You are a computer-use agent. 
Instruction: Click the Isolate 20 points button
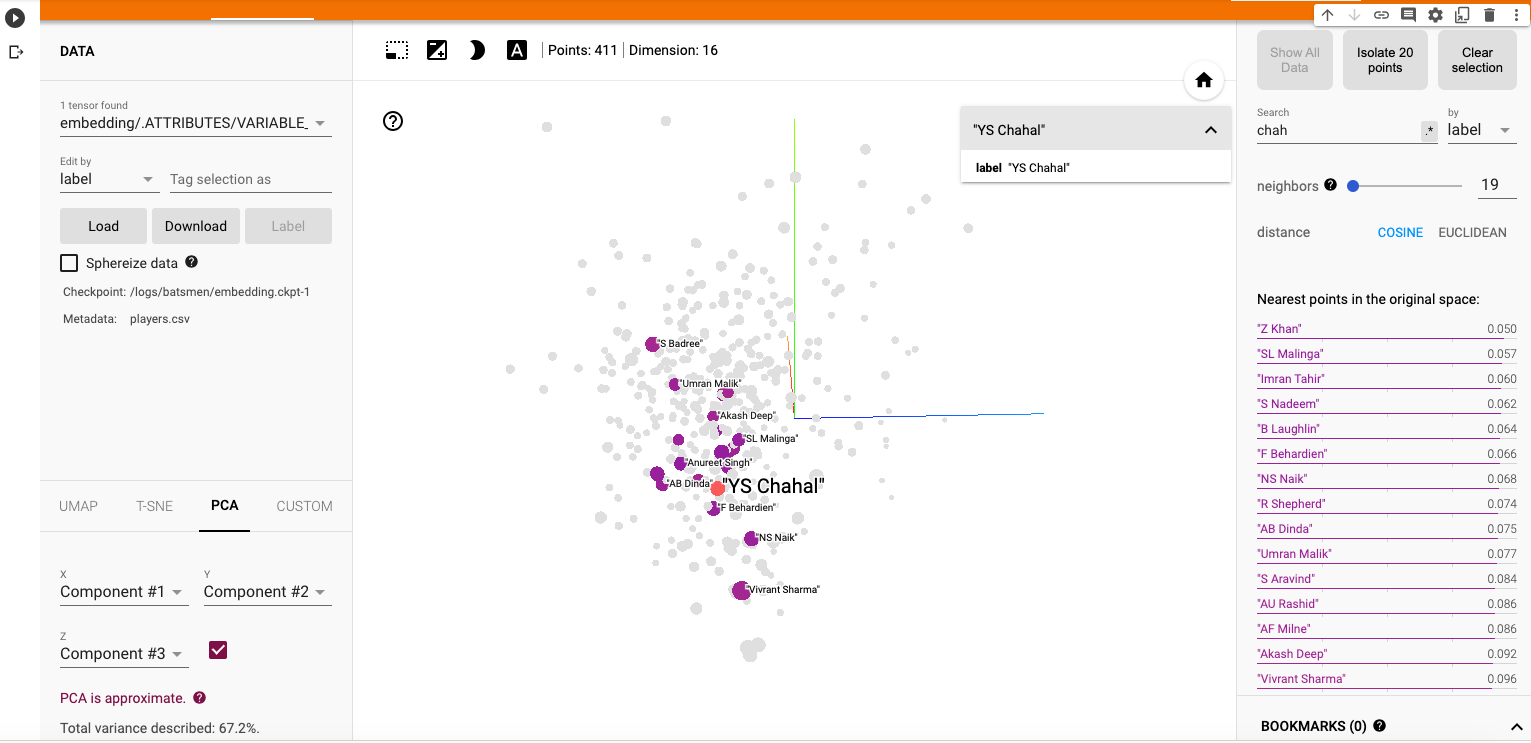pos(1384,60)
